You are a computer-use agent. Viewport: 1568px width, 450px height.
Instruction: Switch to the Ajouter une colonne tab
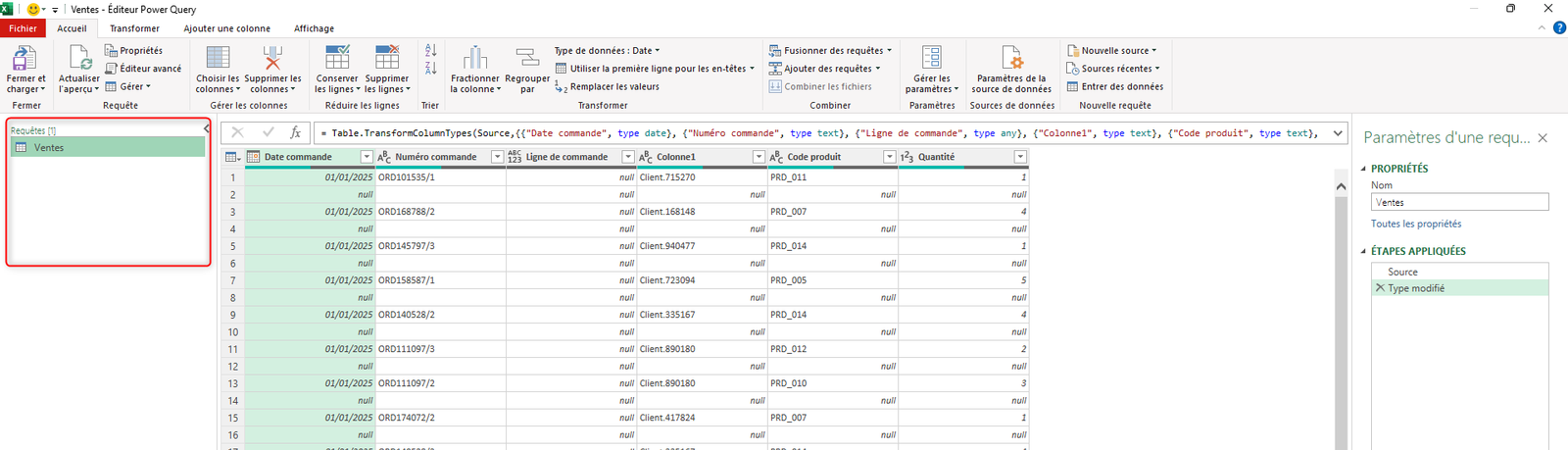coord(227,28)
